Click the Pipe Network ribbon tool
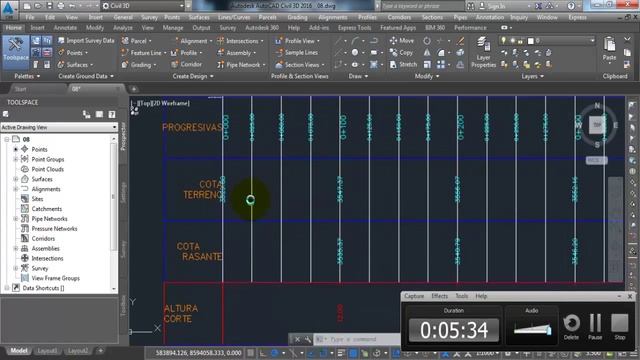 click(x=241, y=64)
